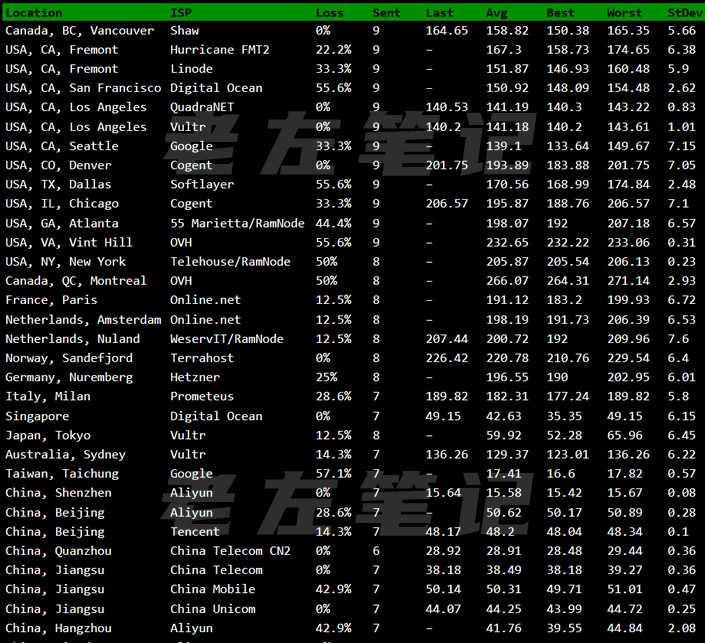Click Digital Ocean San Francisco Best 148.09
Screen dimensions: 705x643
point(568,88)
